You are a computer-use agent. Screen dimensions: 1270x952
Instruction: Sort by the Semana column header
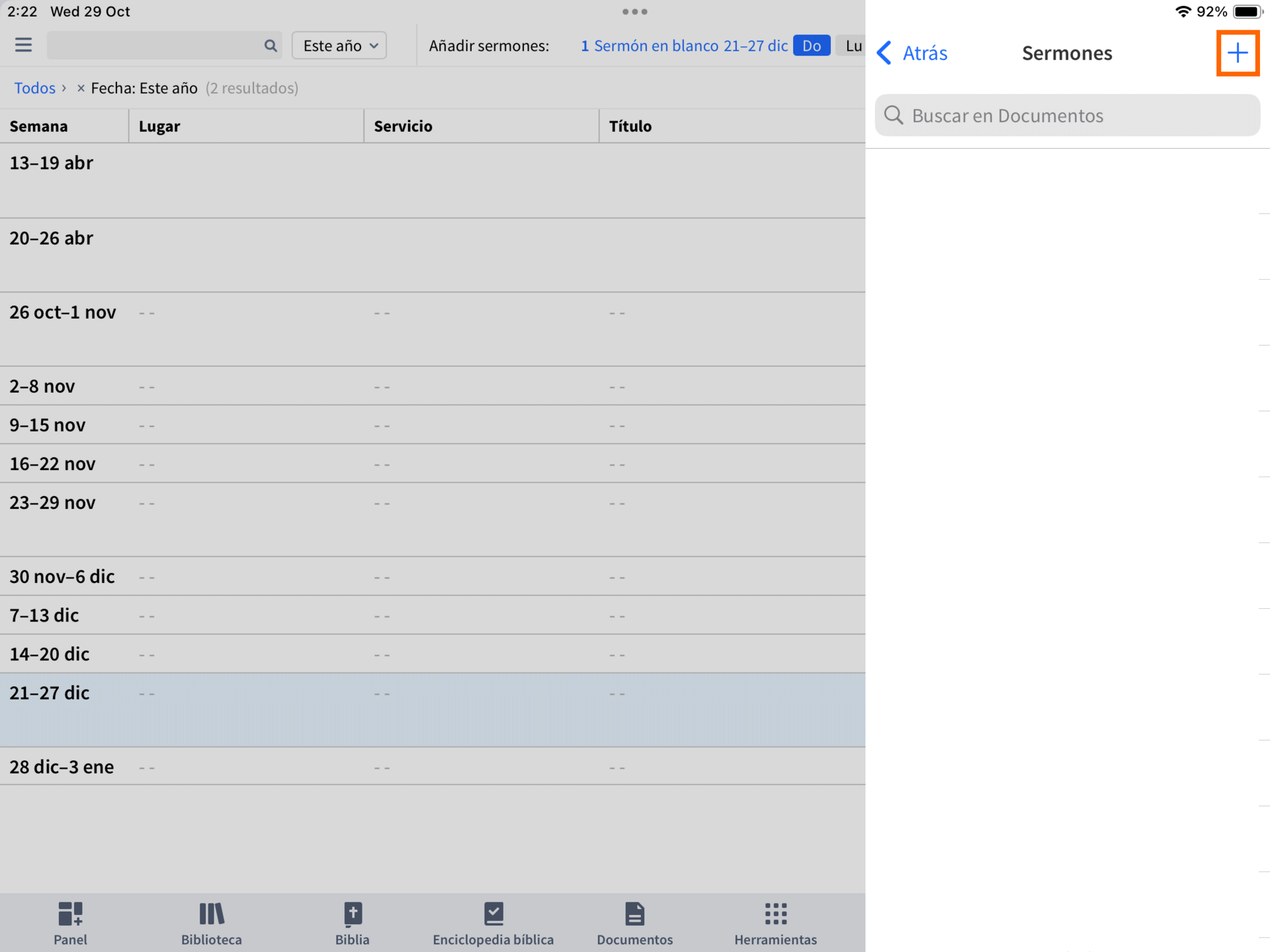tap(64, 126)
